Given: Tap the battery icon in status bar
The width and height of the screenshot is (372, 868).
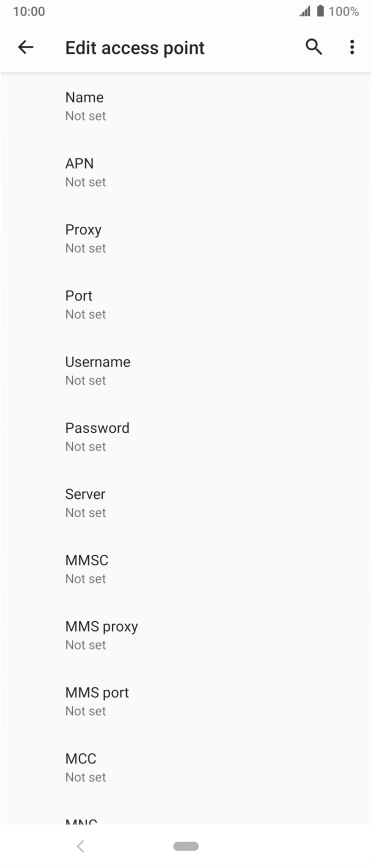Looking at the screenshot, I should click(321, 11).
